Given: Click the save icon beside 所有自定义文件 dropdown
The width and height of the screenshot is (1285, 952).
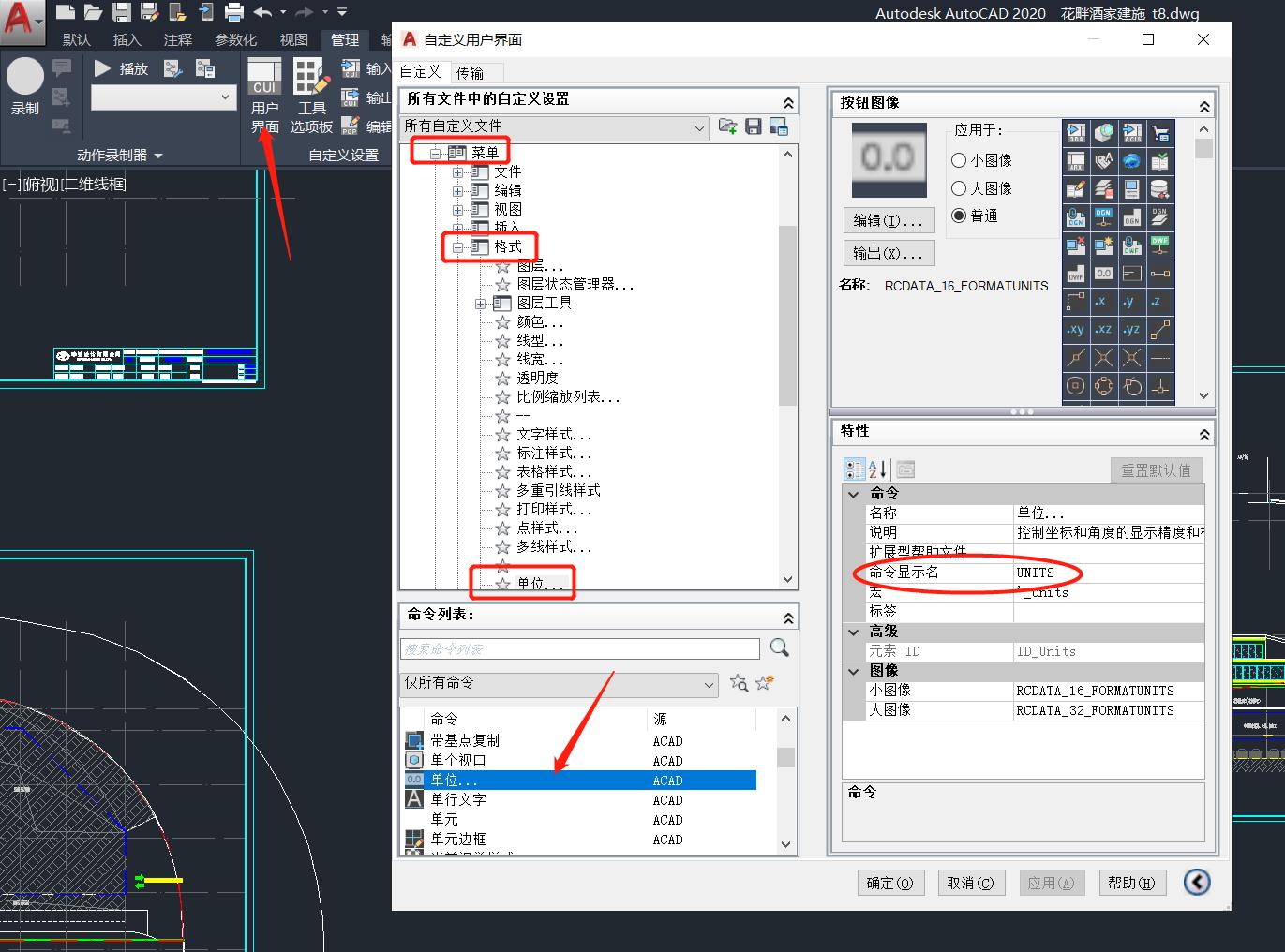Looking at the screenshot, I should pos(754,126).
